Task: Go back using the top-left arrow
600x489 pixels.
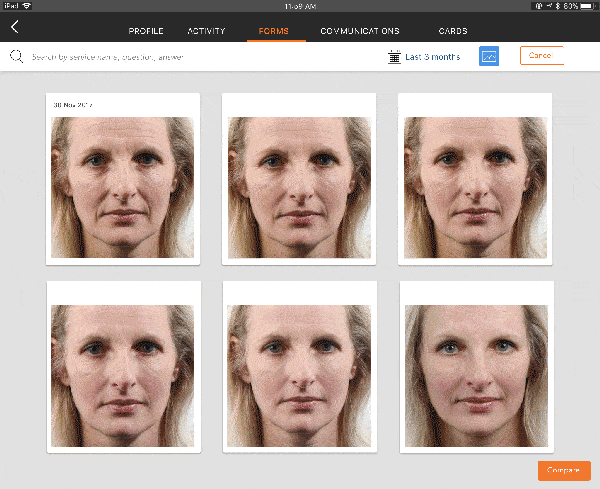Action: (15, 27)
